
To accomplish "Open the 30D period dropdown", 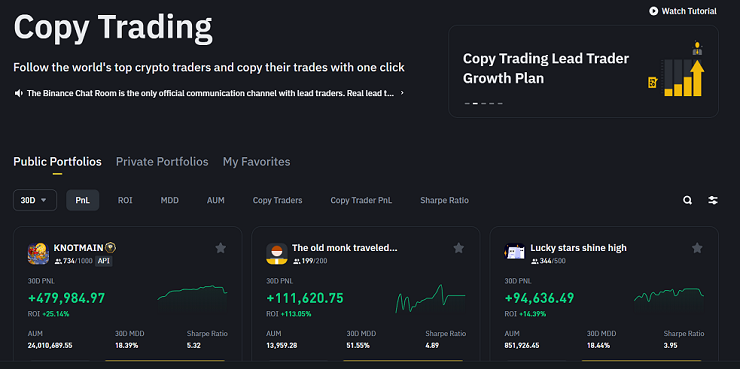I will click(x=35, y=200).
